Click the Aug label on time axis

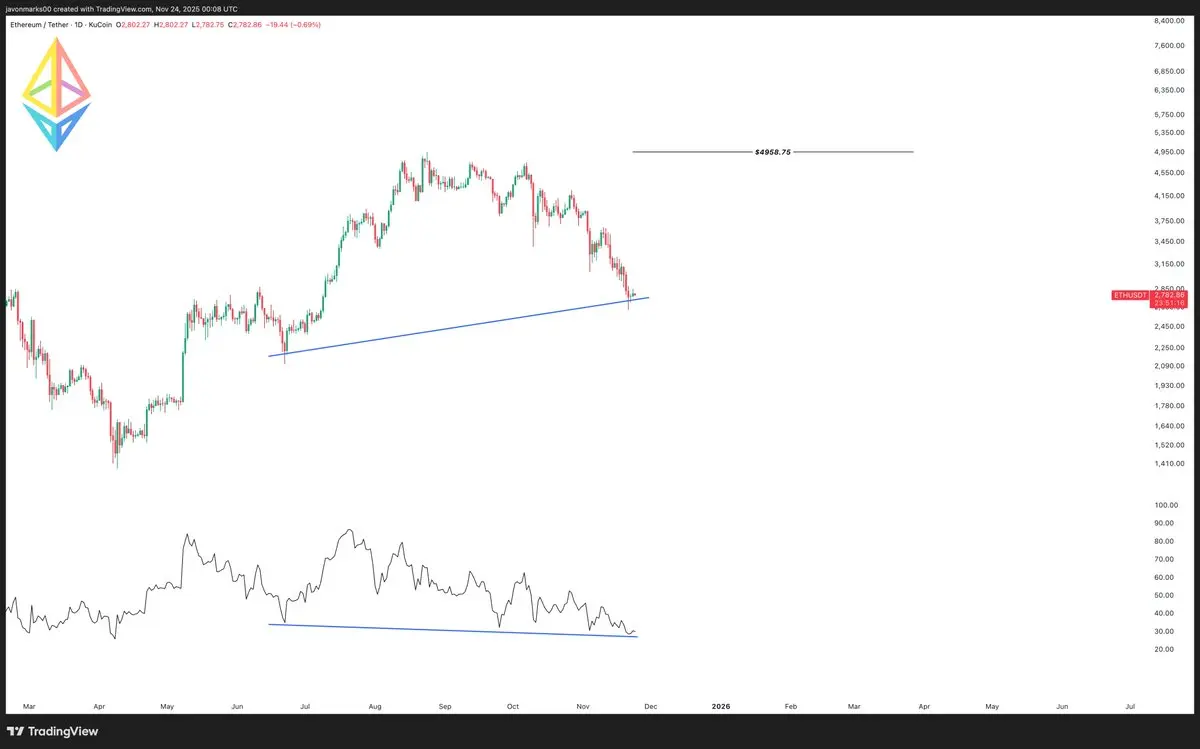click(375, 706)
